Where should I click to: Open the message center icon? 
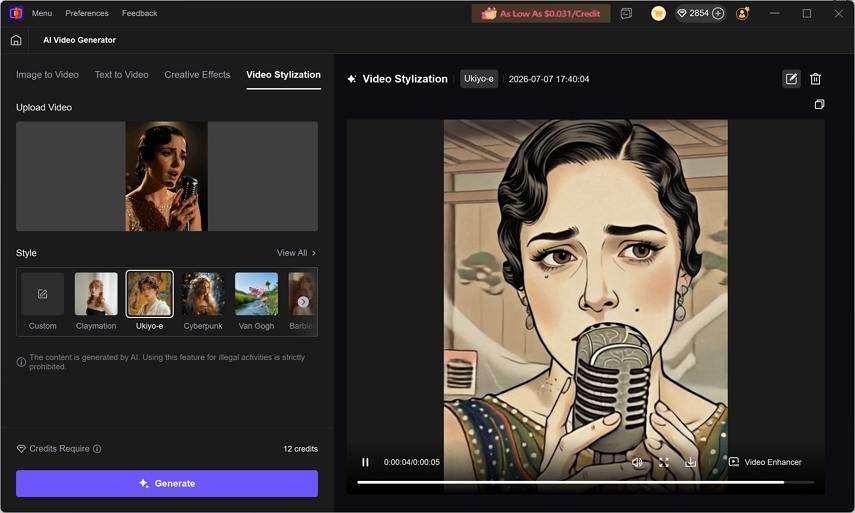coord(626,13)
